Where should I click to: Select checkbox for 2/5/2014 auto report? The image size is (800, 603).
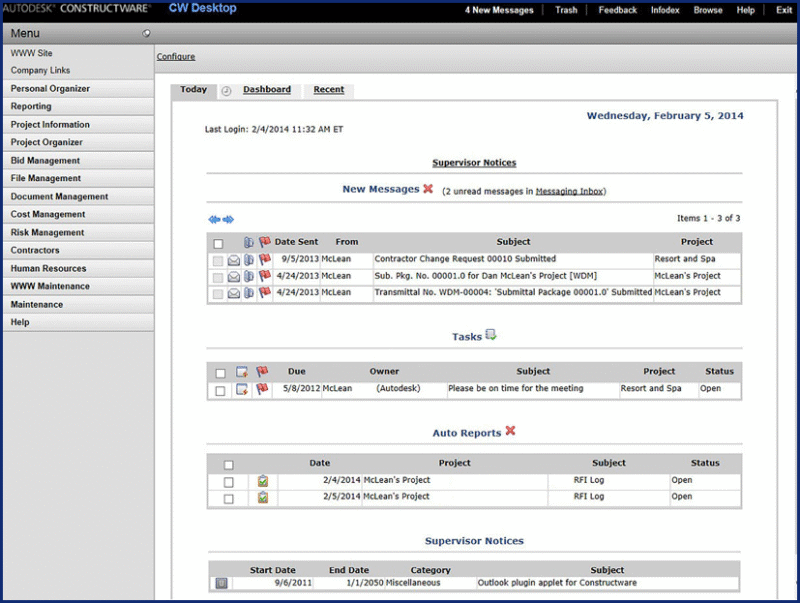(229, 498)
